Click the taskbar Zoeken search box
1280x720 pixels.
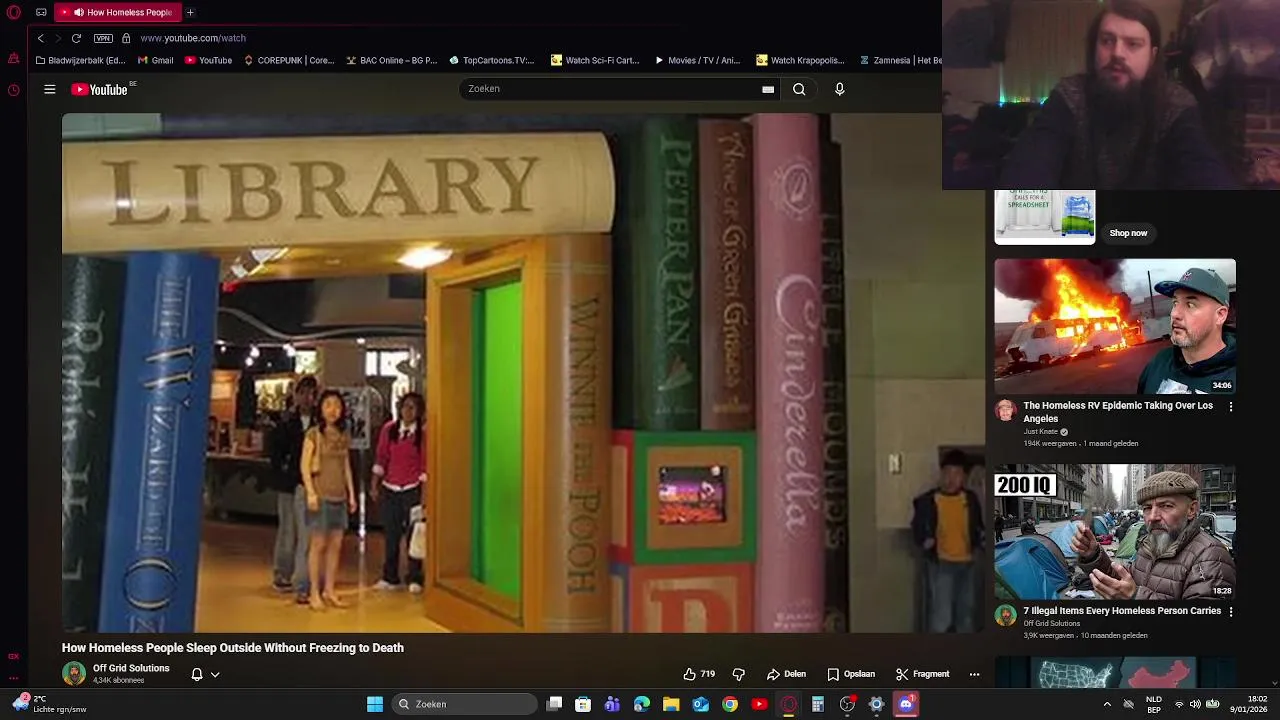click(x=464, y=704)
